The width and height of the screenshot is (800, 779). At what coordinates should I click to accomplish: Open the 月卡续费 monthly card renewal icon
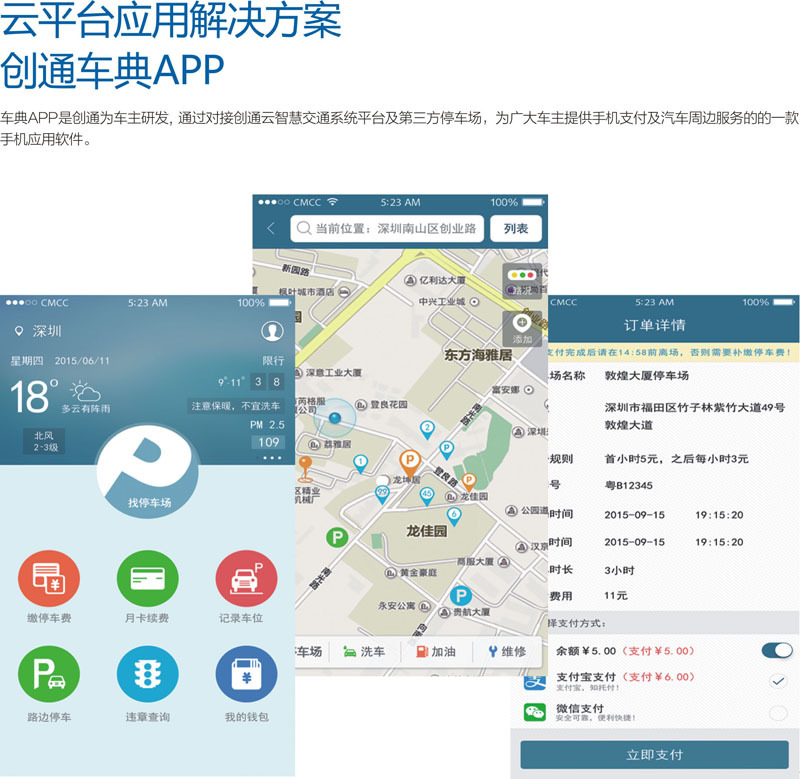pyautogui.click(x=147, y=579)
